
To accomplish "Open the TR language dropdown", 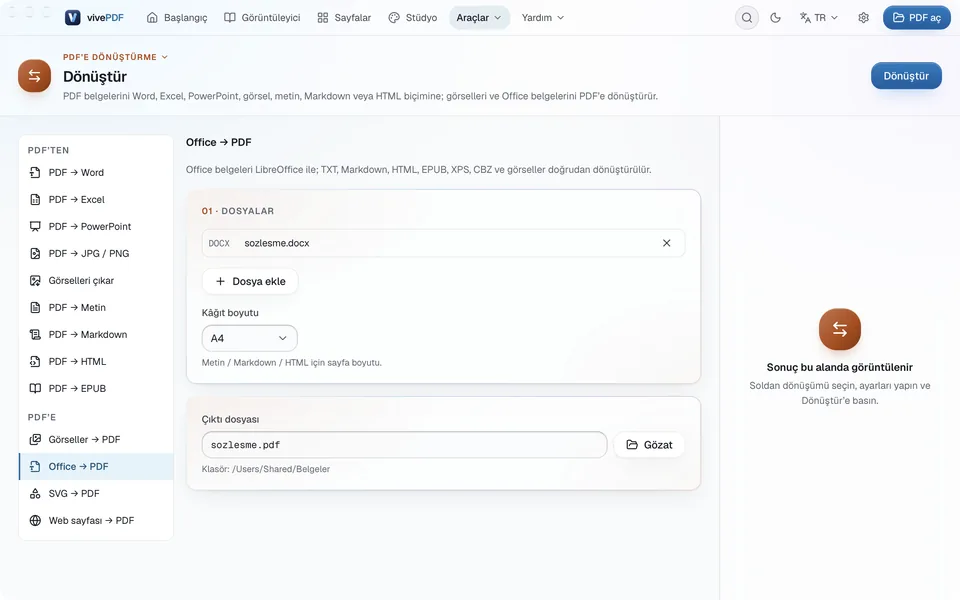I will pyautogui.click(x=819, y=18).
